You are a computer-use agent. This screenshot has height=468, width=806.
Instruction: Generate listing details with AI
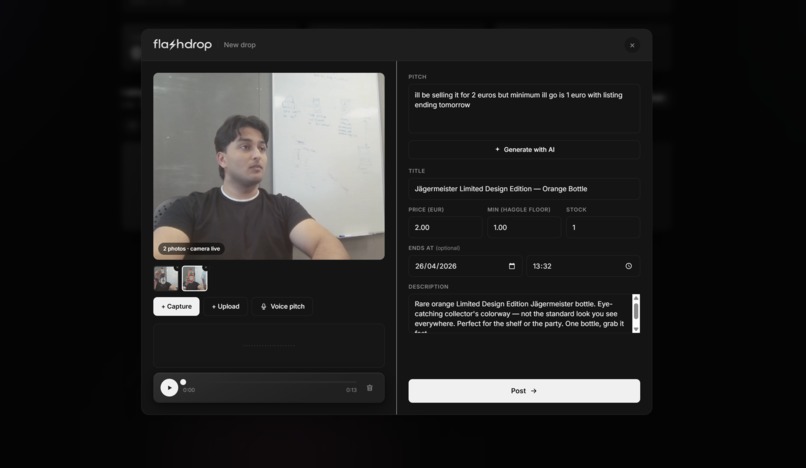coord(524,150)
